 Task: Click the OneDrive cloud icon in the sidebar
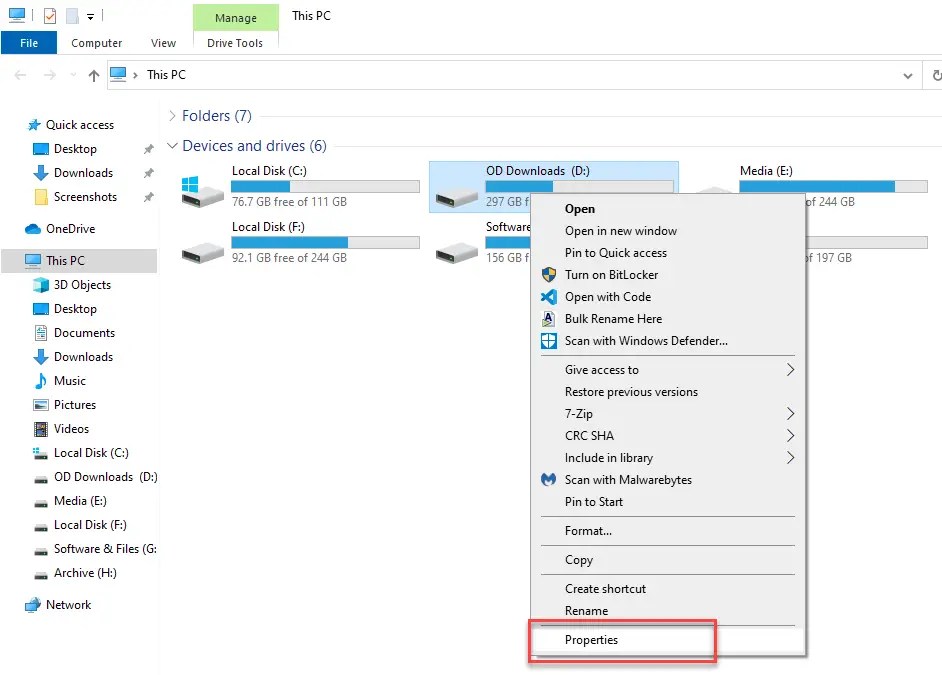[x=34, y=228]
